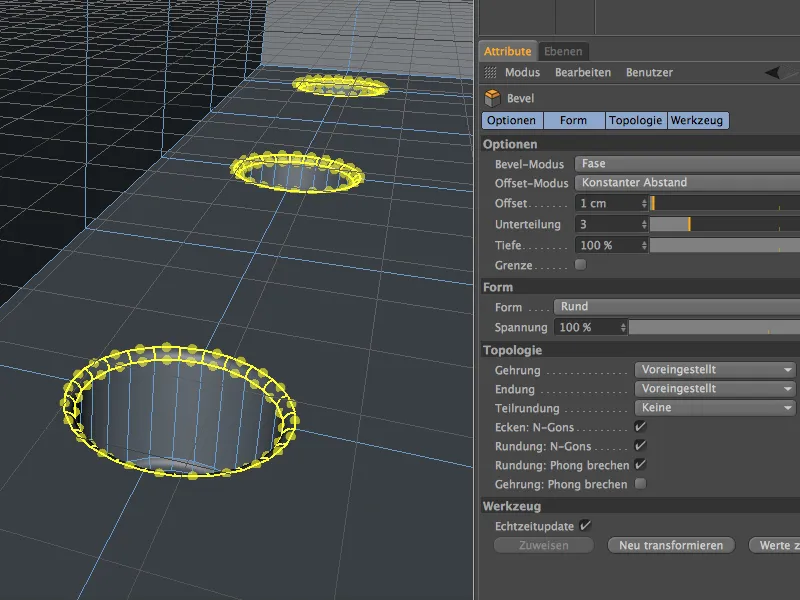This screenshot has height=600, width=800.
Task: Click the Offset stepper arrows
Action: (644, 204)
